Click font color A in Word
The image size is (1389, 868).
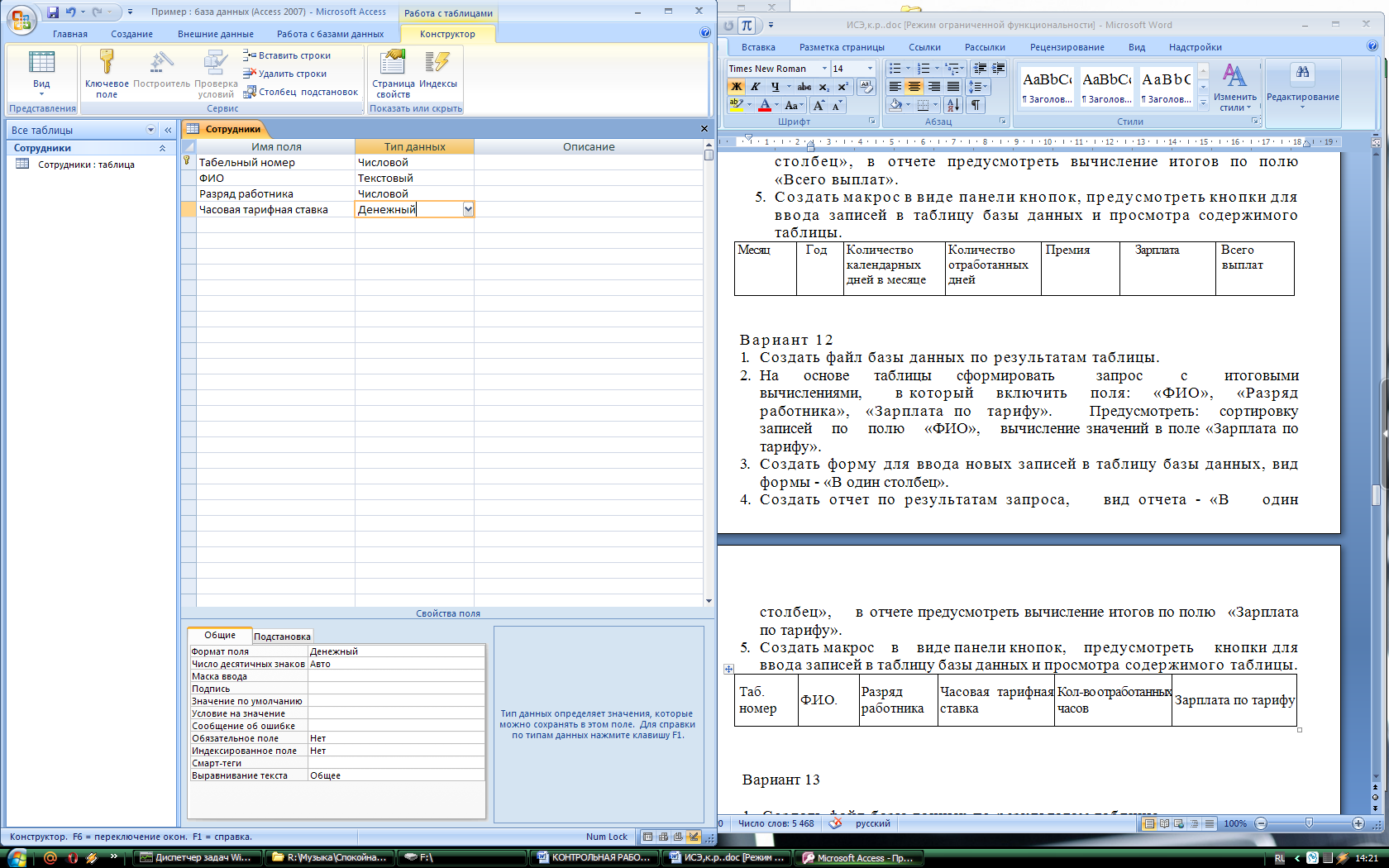coord(765,105)
